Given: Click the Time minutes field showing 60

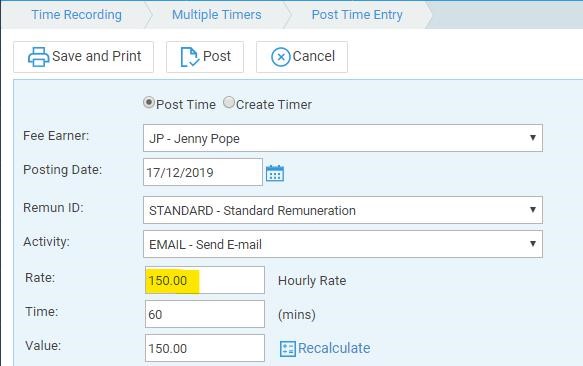Looking at the screenshot, I should [205, 314].
